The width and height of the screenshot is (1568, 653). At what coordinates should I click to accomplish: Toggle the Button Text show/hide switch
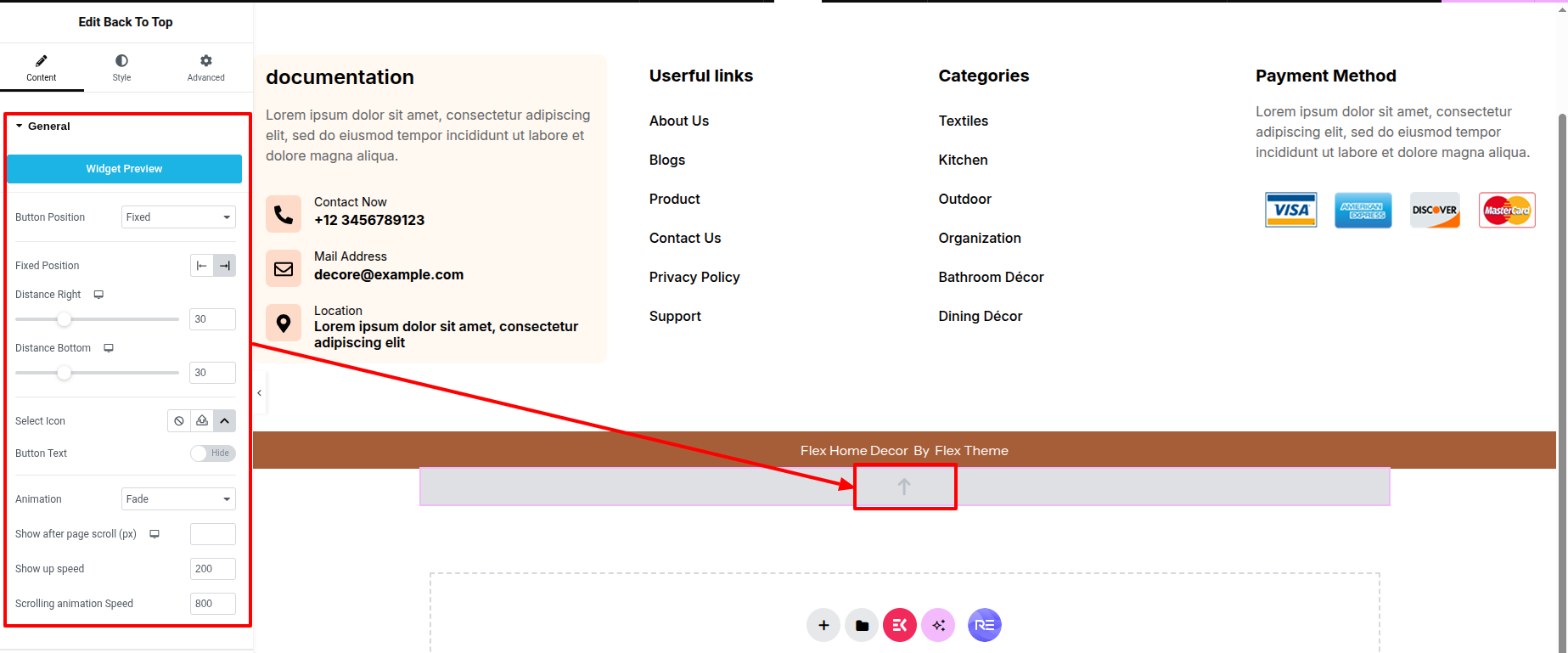(212, 453)
